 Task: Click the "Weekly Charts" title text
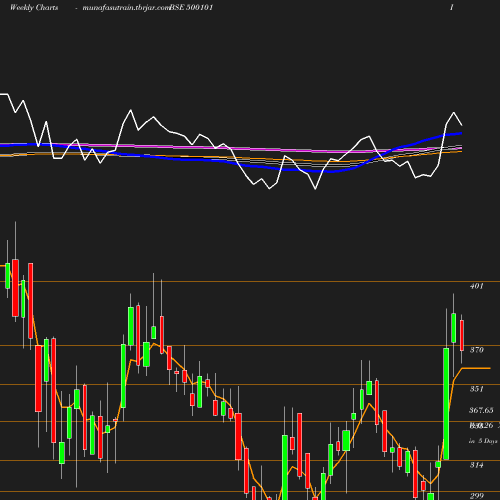click(34, 7)
